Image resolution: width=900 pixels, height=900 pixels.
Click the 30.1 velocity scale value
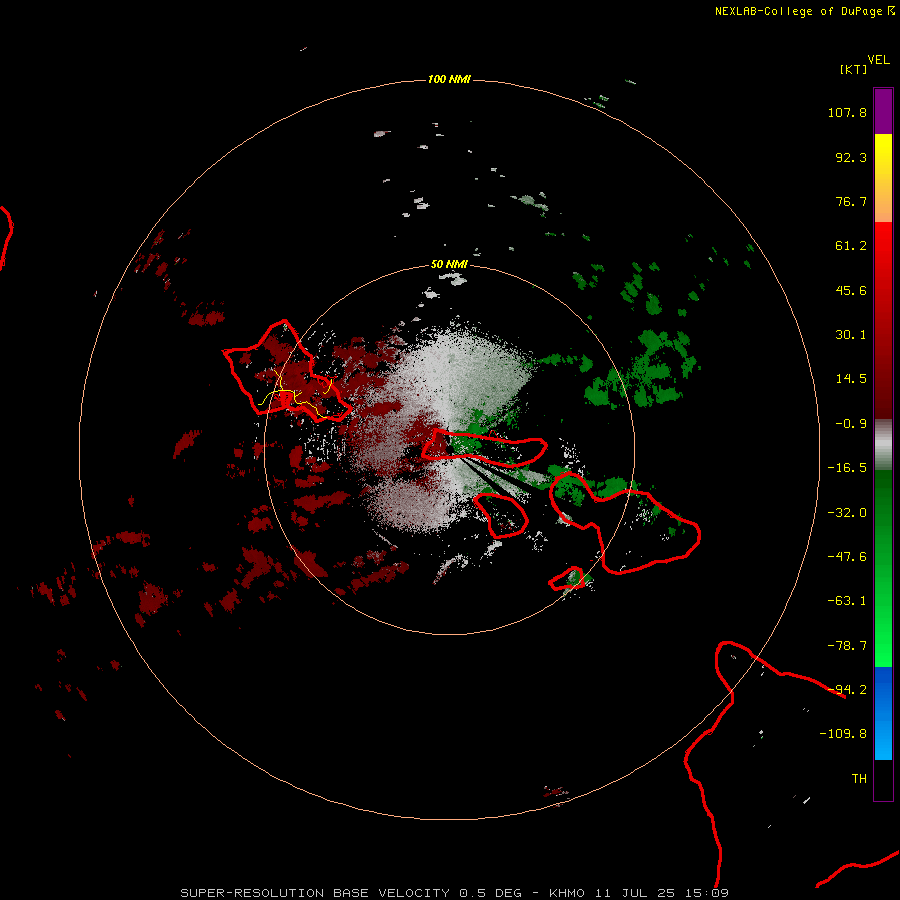pyautogui.click(x=851, y=335)
